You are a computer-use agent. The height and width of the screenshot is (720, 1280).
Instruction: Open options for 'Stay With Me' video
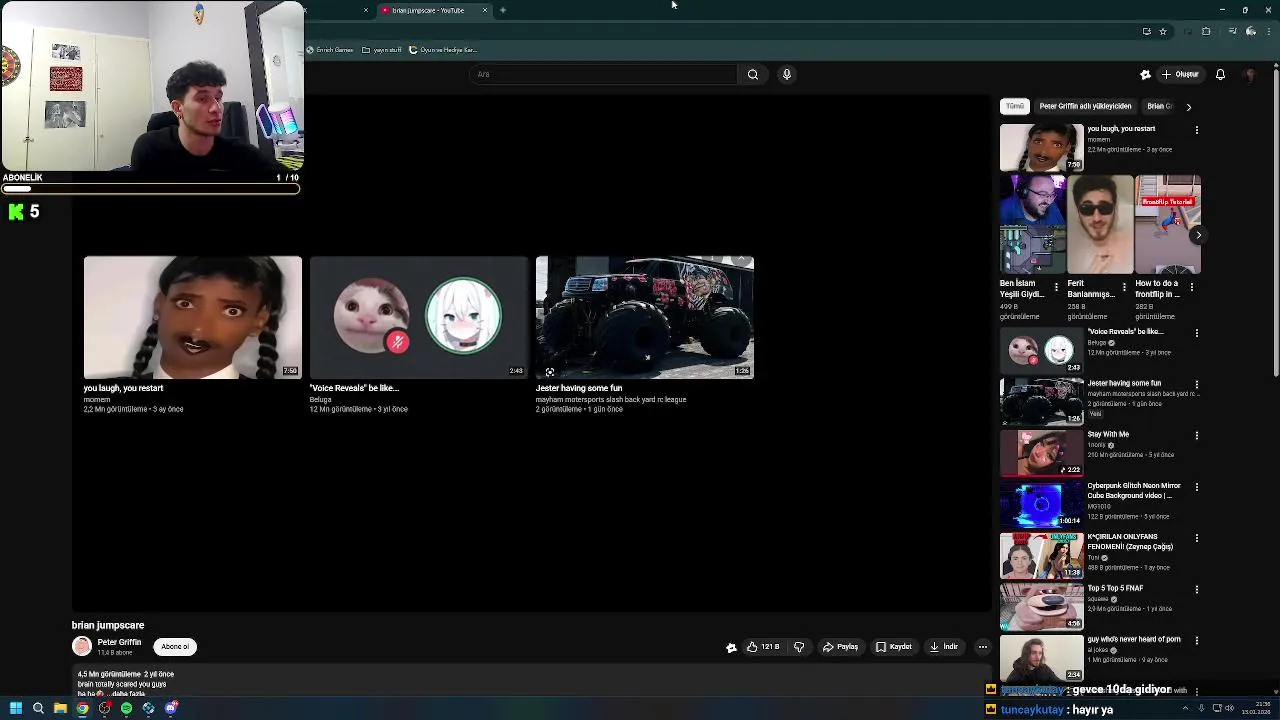click(x=1196, y=436)
